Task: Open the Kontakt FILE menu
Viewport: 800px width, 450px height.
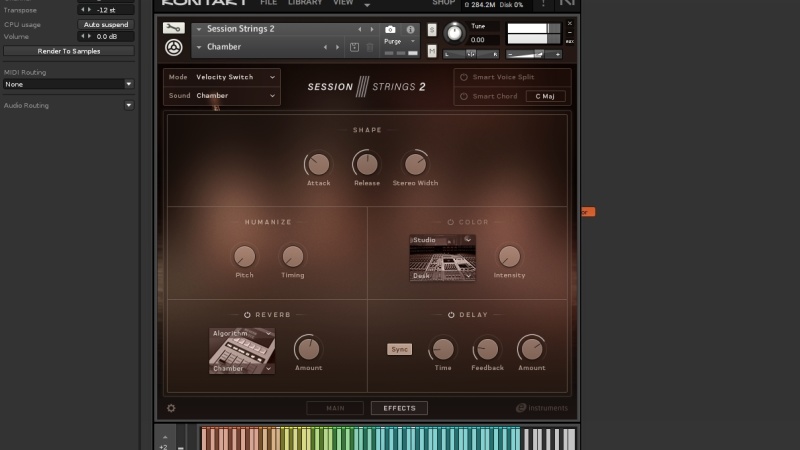Action: (x=268, y=3)
